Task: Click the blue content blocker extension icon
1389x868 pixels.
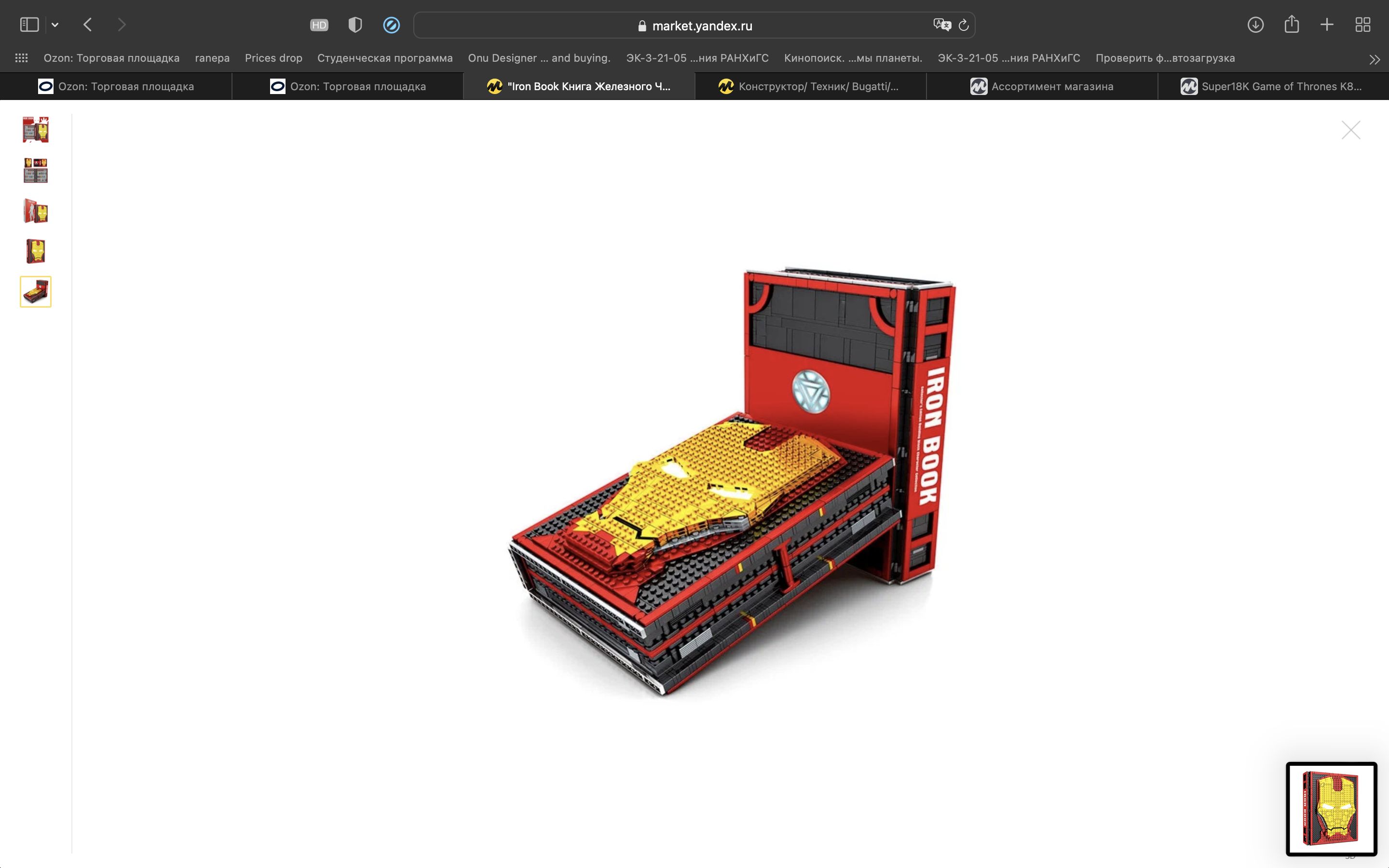Action: pyautogui.click(x=392, y=25)
